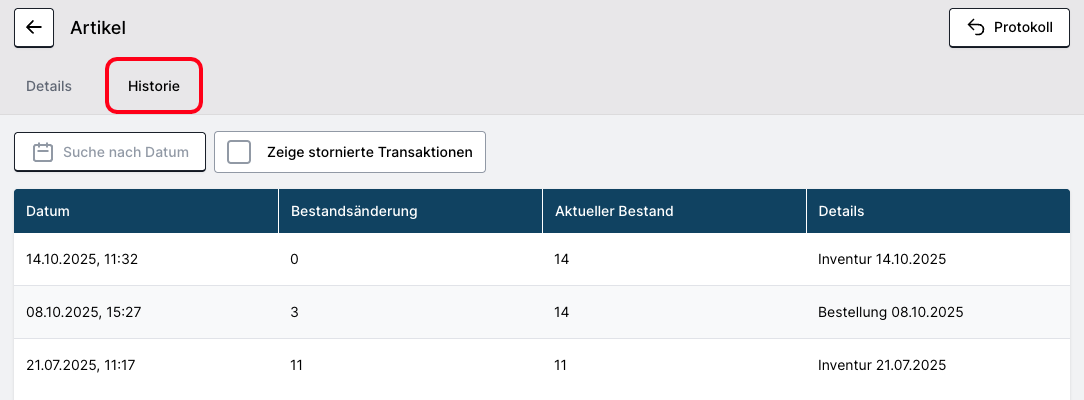1084x400 pixels.
Task: Click the Details column header in table
Action: [841, 211]
